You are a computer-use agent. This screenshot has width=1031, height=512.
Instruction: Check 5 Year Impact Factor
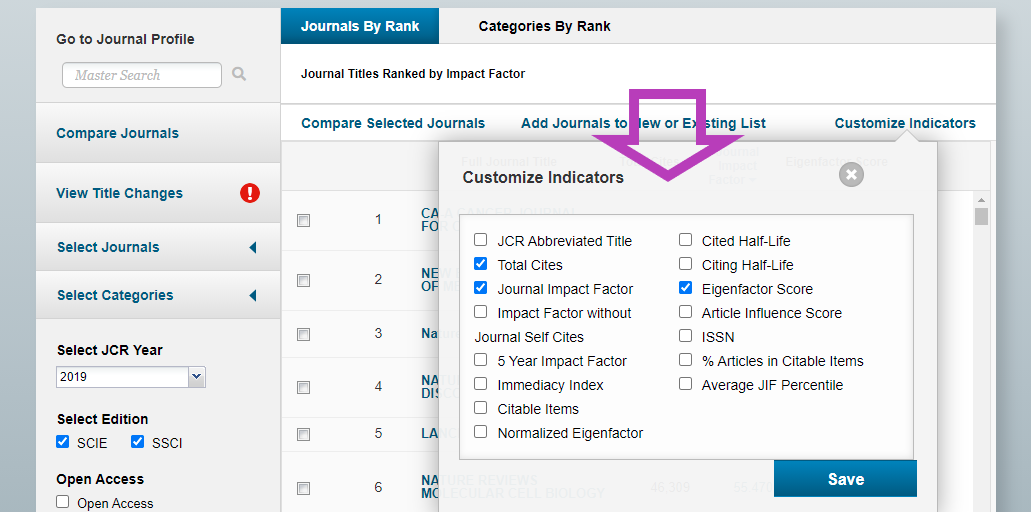481,360
